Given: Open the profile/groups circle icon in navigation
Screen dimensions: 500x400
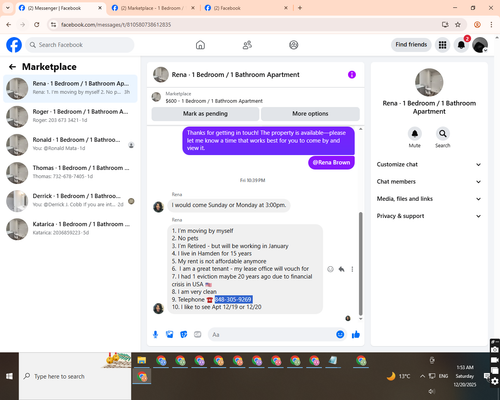Looking at the screenshot, I should pos(294,45).
